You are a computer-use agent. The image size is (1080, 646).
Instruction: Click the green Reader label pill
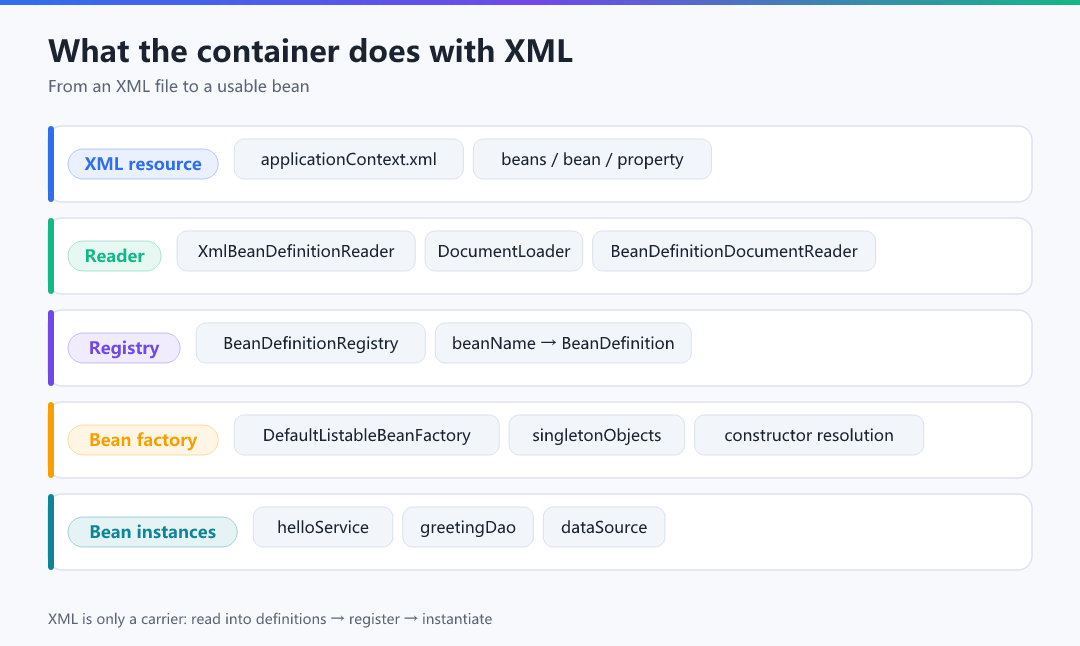[x=114, y=256]
